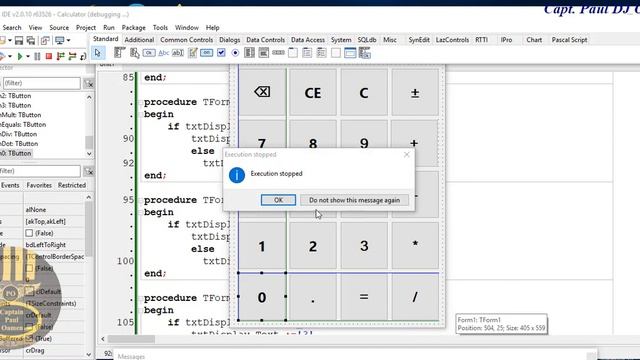The image size is (640, 360).
Task: Switch to the Common Controls tab
Action: [187, 40]
